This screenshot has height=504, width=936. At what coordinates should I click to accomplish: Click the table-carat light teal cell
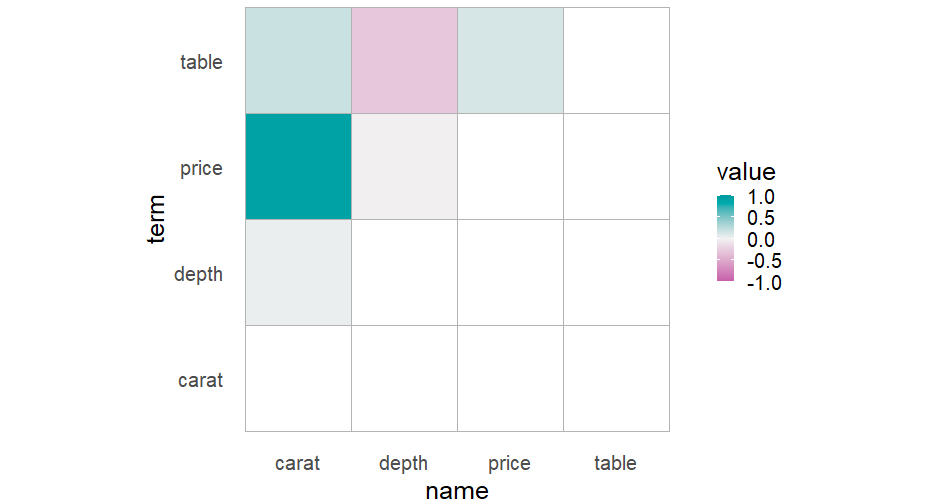[298, 60]
